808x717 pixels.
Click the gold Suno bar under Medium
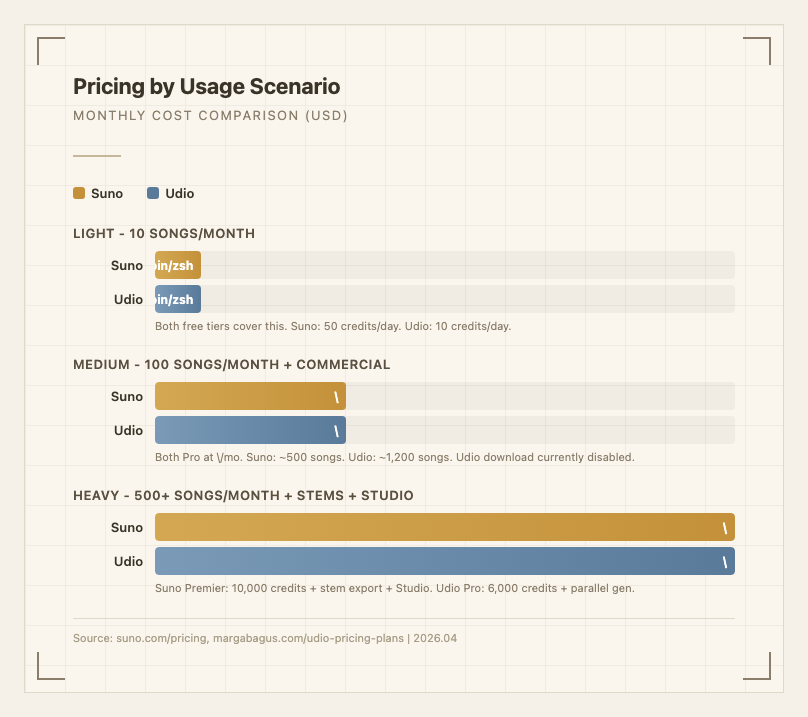[x=250, y=396]
